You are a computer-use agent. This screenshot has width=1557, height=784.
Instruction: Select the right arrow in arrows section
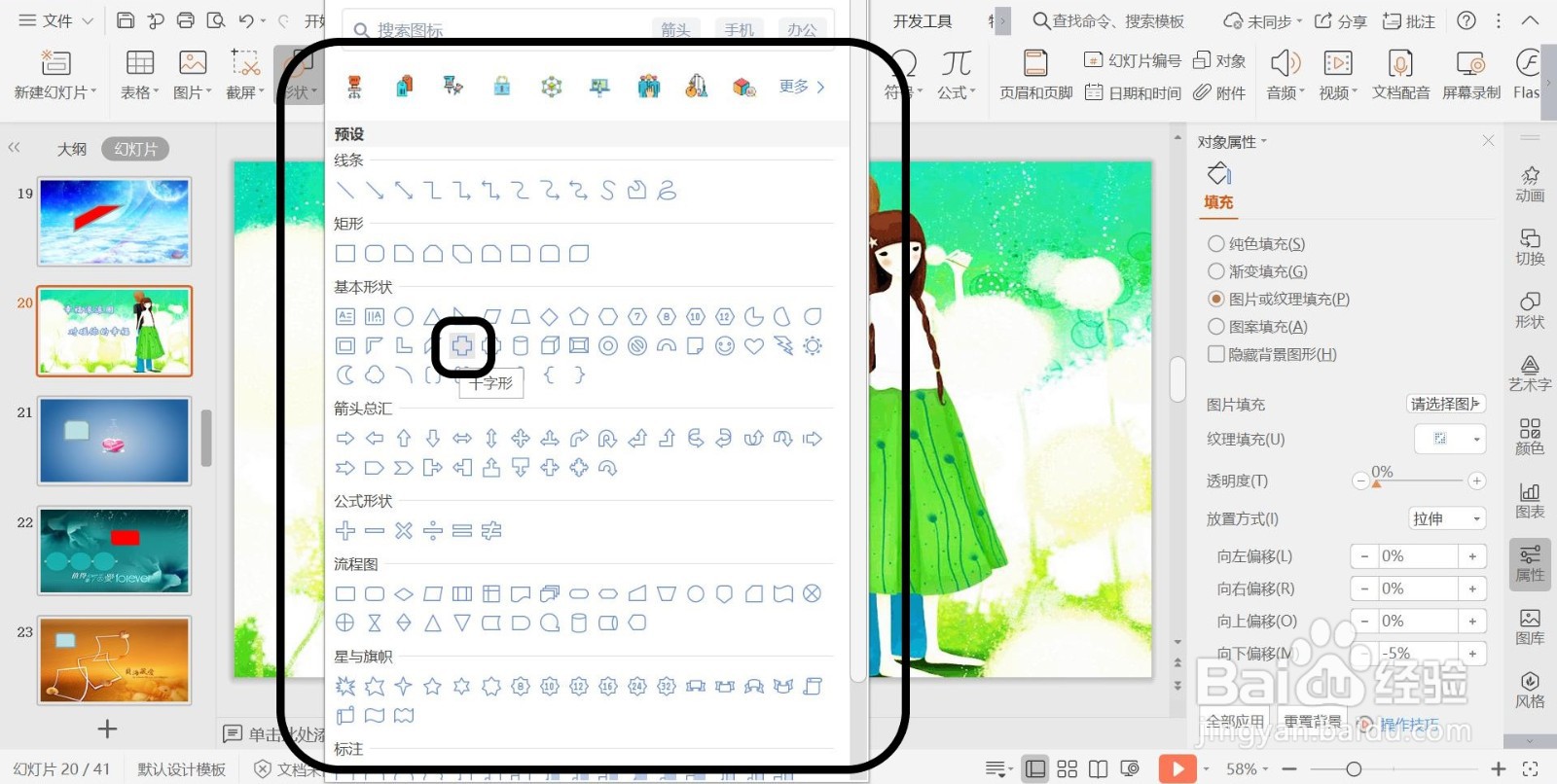[345, 439]
